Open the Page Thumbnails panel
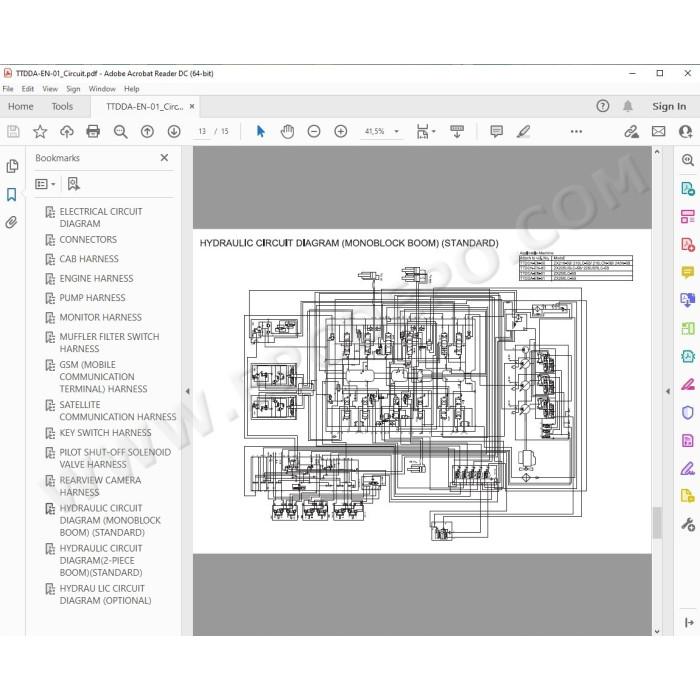 tap(12, 166)
